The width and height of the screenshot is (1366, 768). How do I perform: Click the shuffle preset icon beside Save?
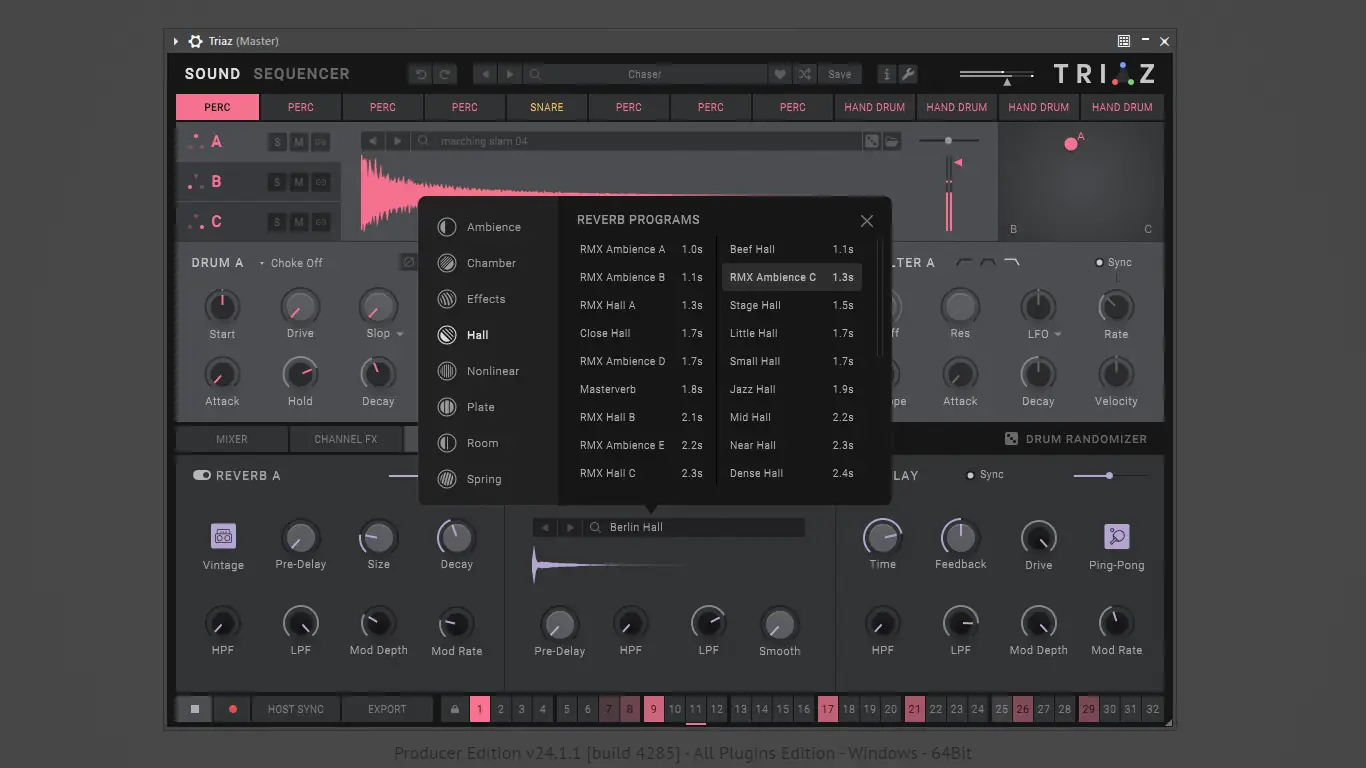pos(805,74)
